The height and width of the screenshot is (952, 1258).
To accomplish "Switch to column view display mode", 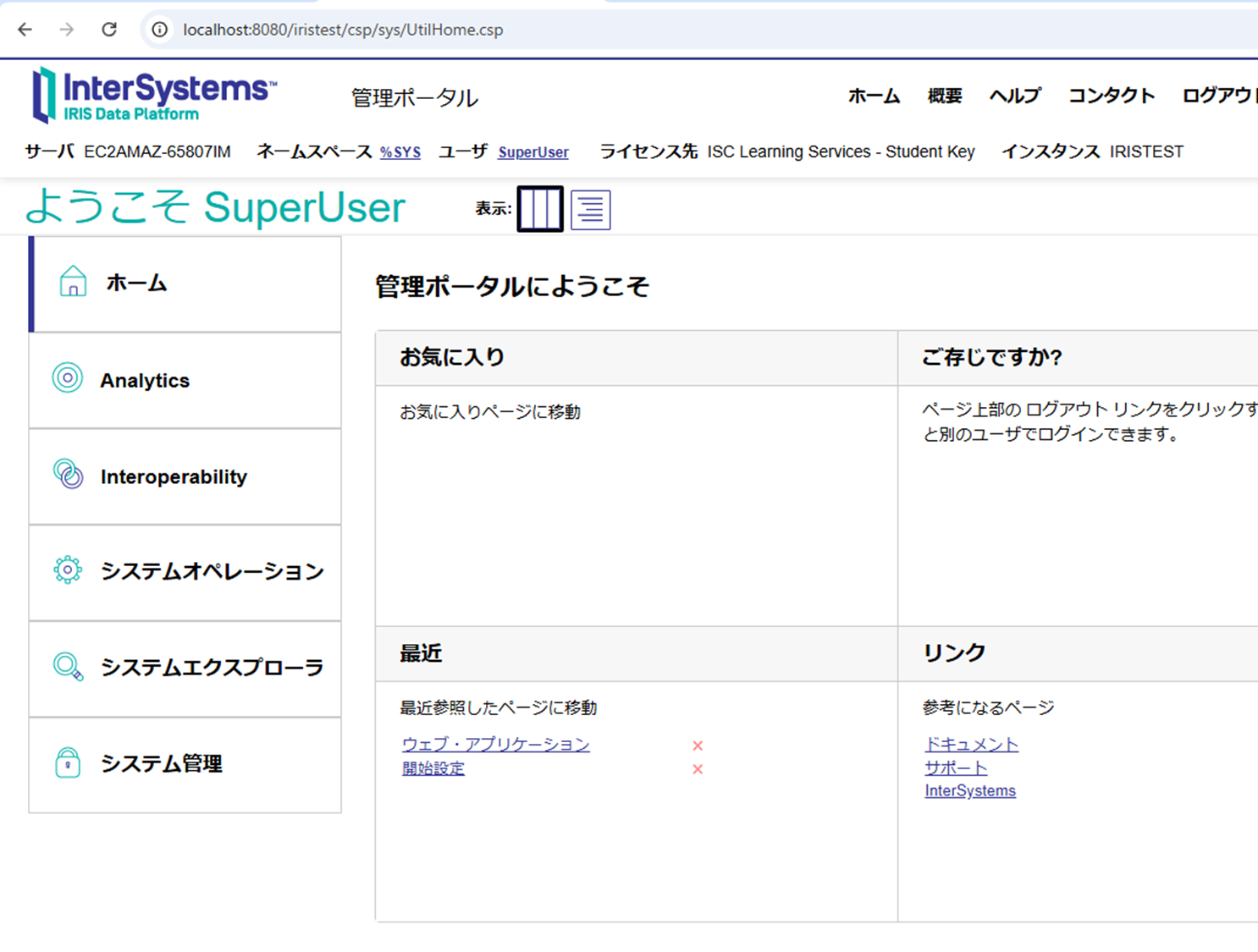I will point(539,208).
